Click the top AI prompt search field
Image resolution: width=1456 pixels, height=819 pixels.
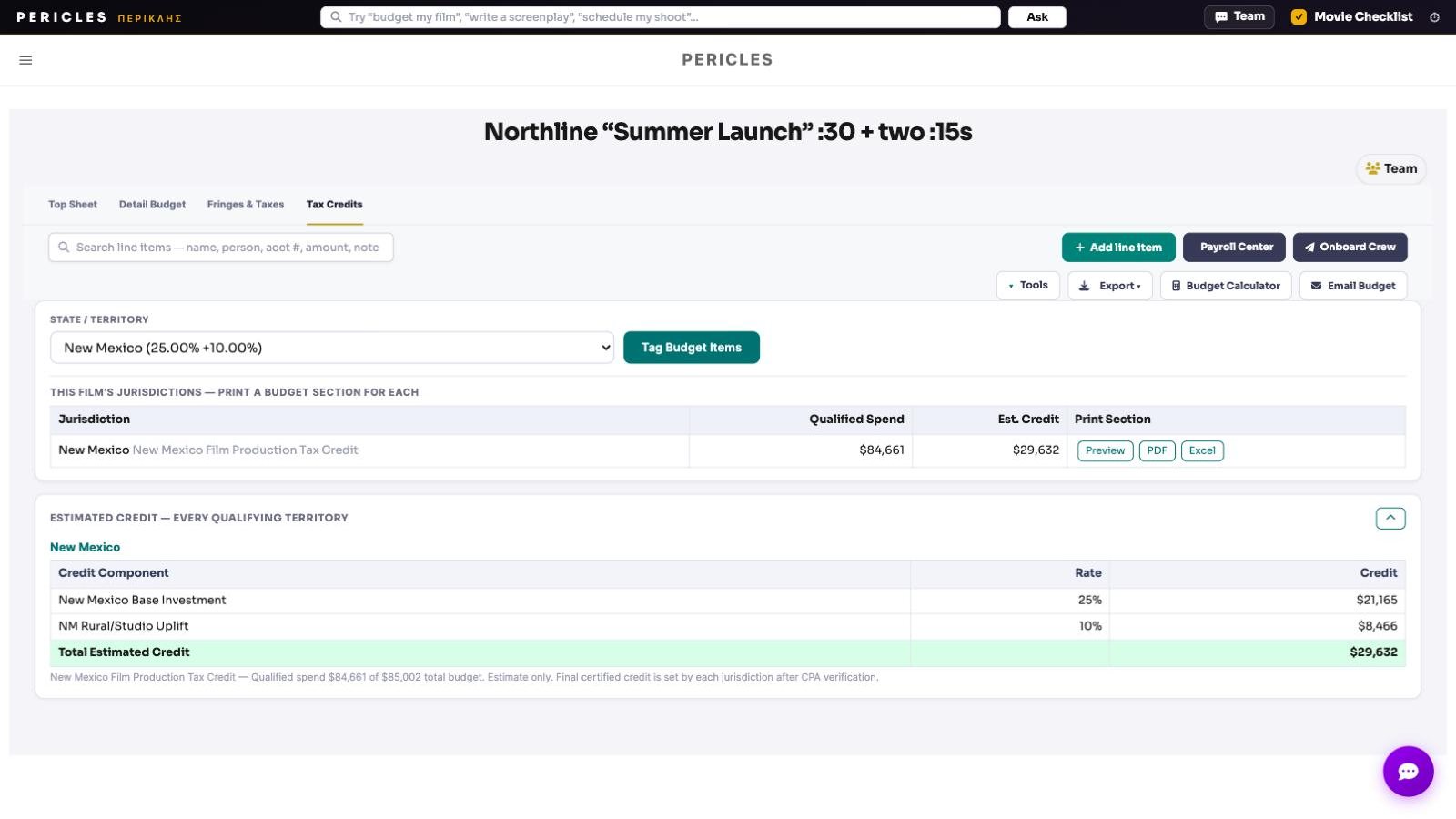(661, 17)
